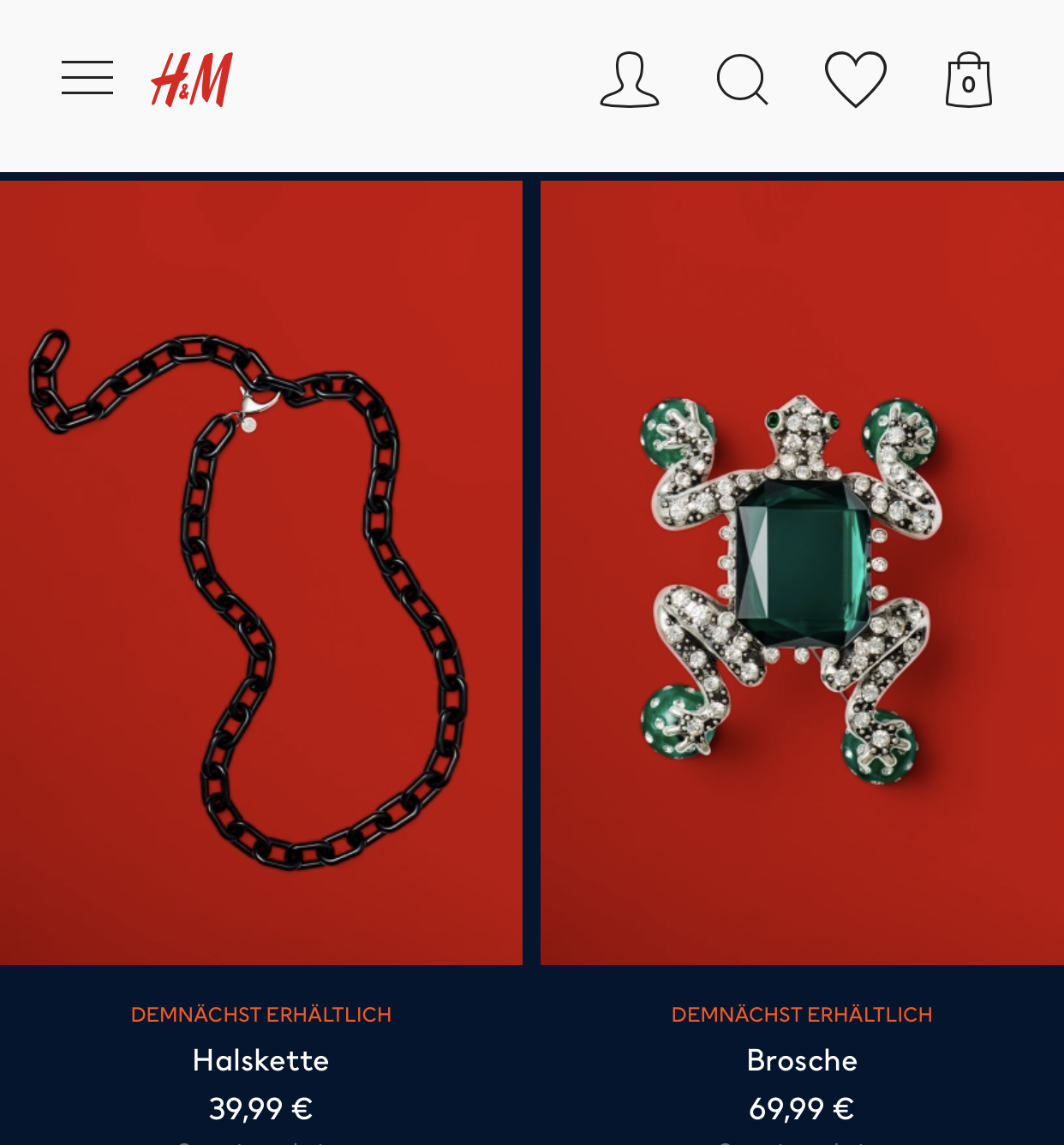
Task: Open search with the magnifier icon
Action: click(743, 80)
